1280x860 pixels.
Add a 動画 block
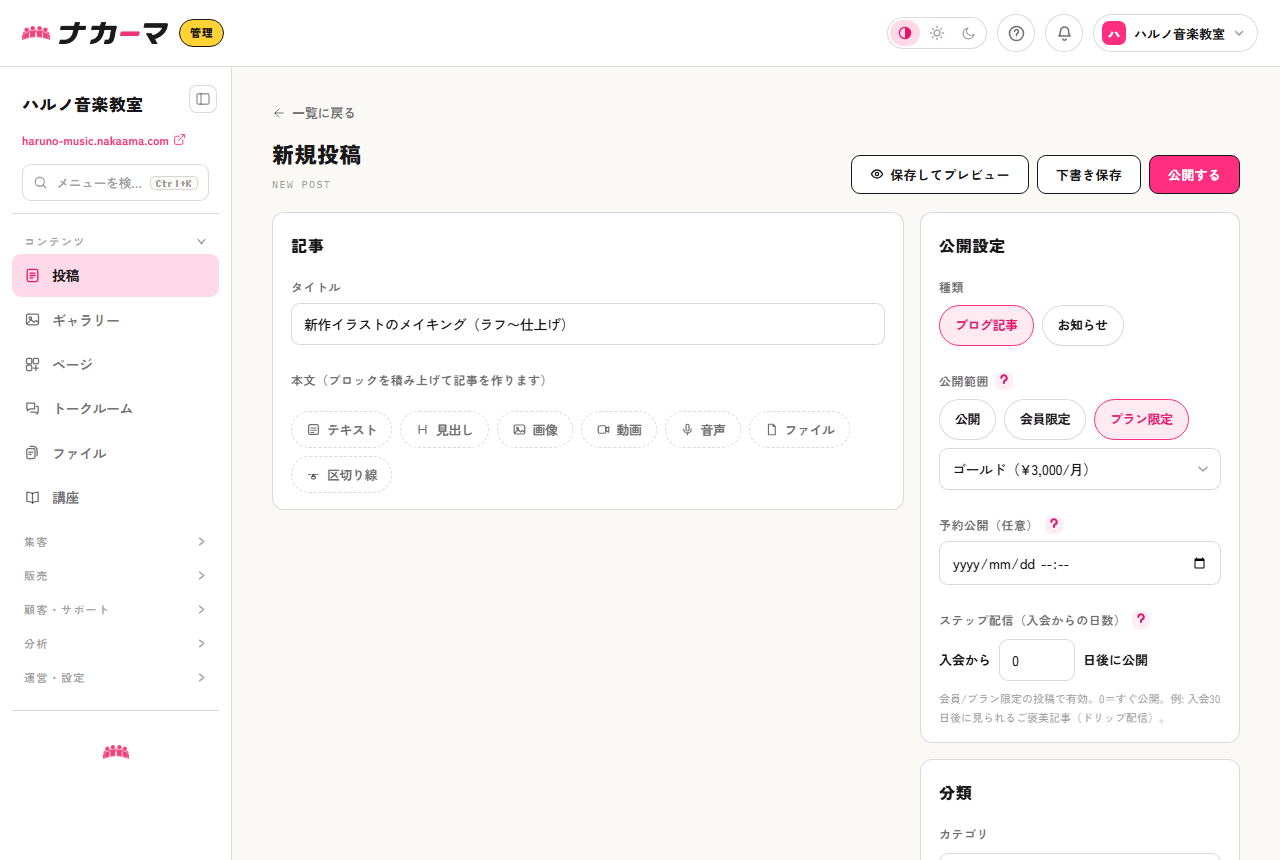coord(619,429)
